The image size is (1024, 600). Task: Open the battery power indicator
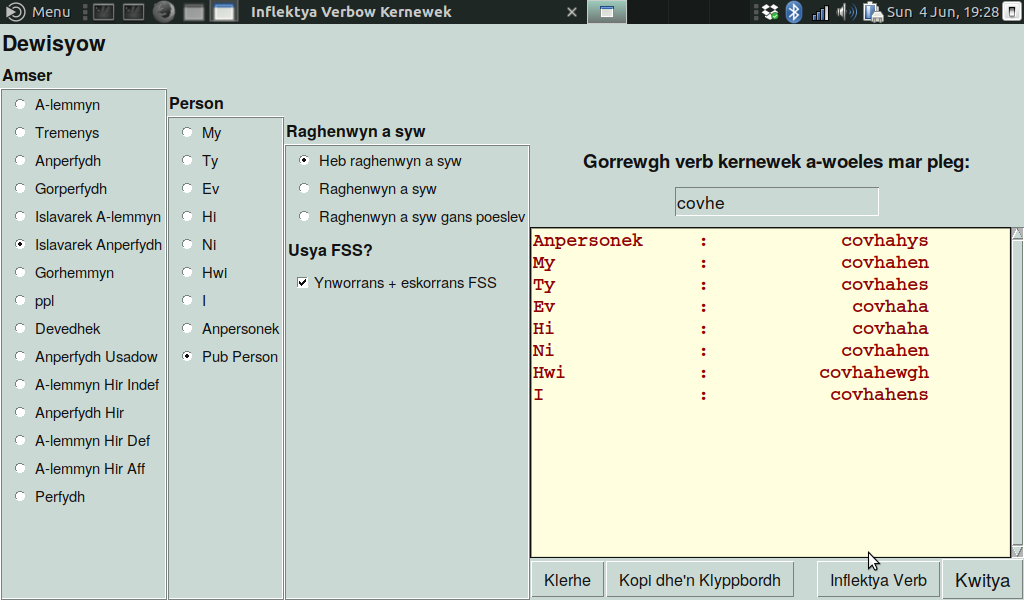tap(872, 12)
